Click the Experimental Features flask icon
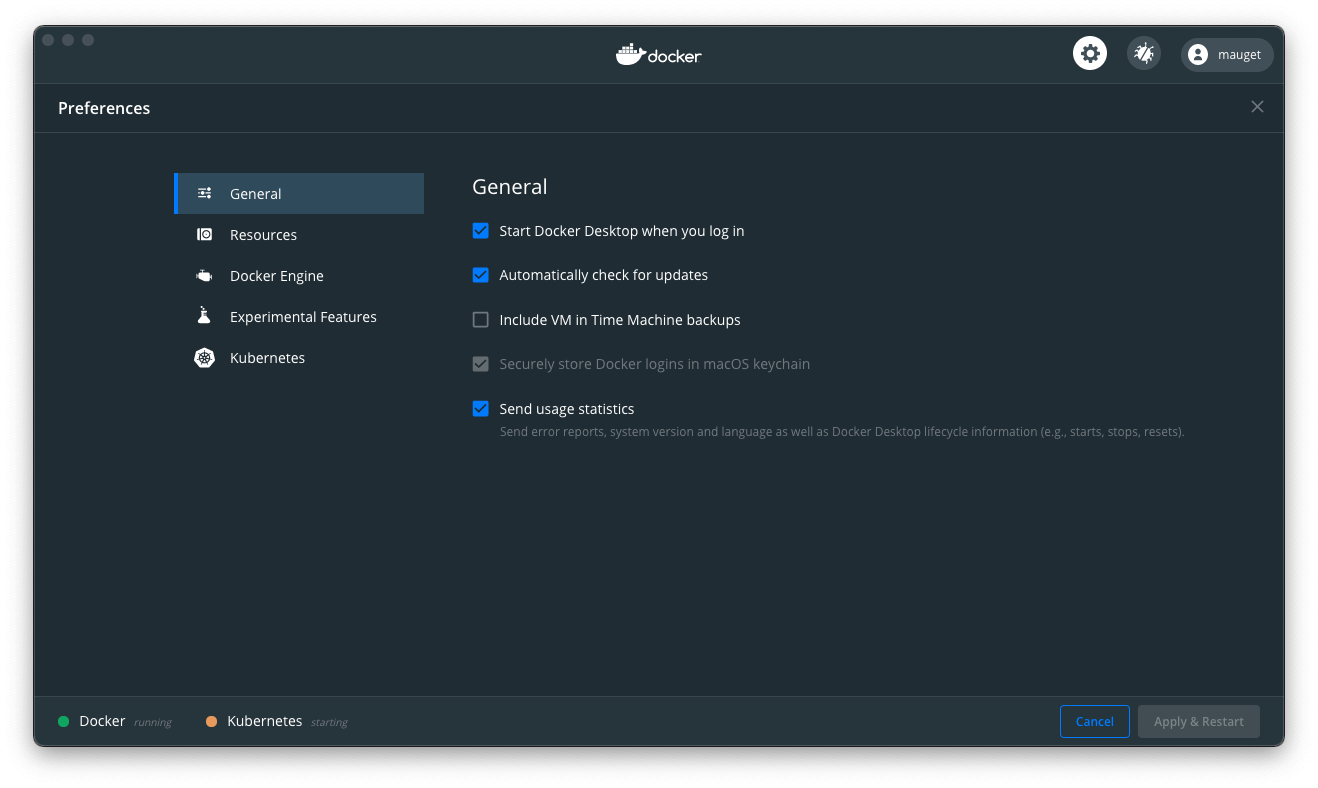This screenshot has height=788, width=1318. click(204, 316)
